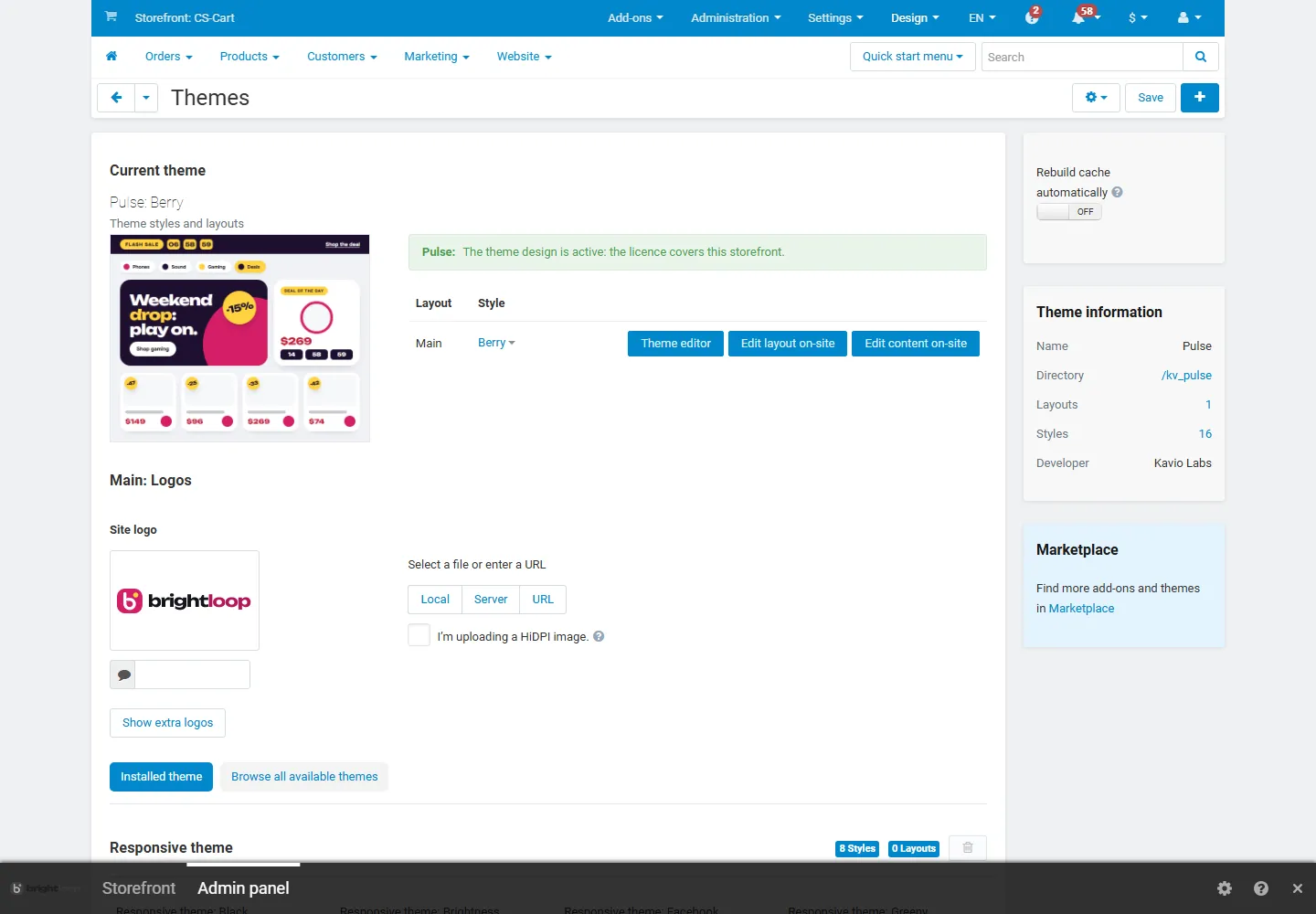Follow the Marketplace link

click(x=1081, y=609)
